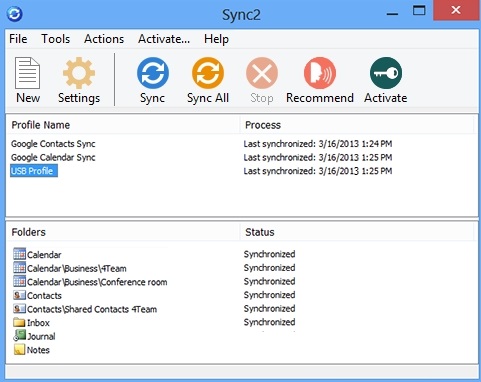Click the Contacts card icon
Screen dimensions: 481x382
[19, 295]
